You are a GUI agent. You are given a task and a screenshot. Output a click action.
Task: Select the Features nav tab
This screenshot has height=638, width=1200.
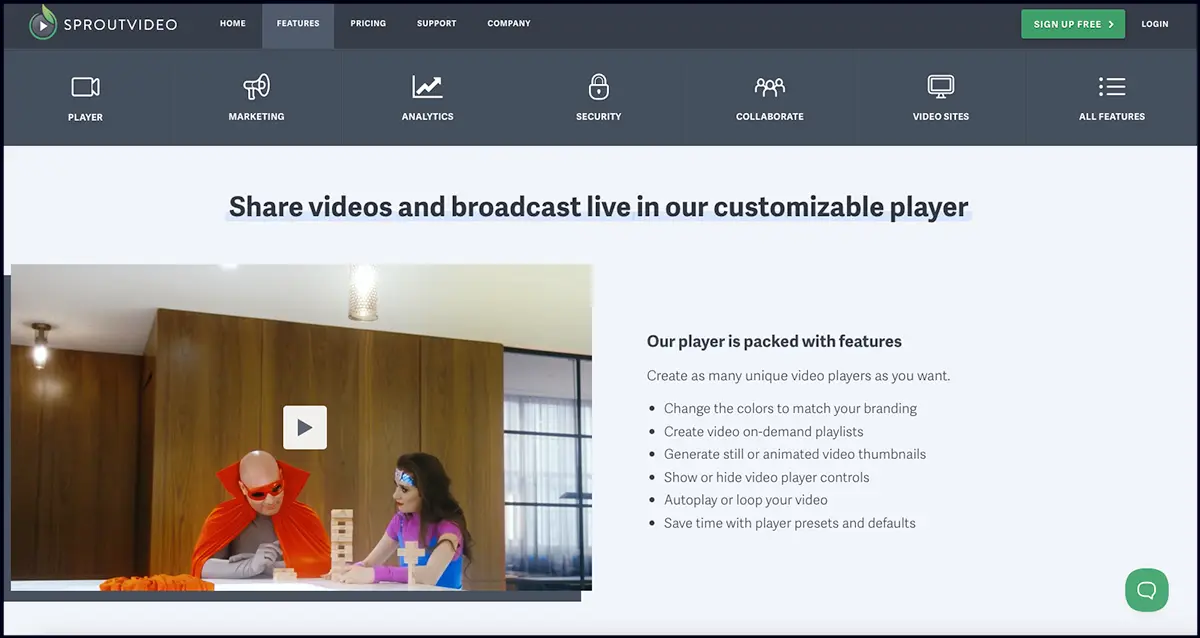[298, 24]
